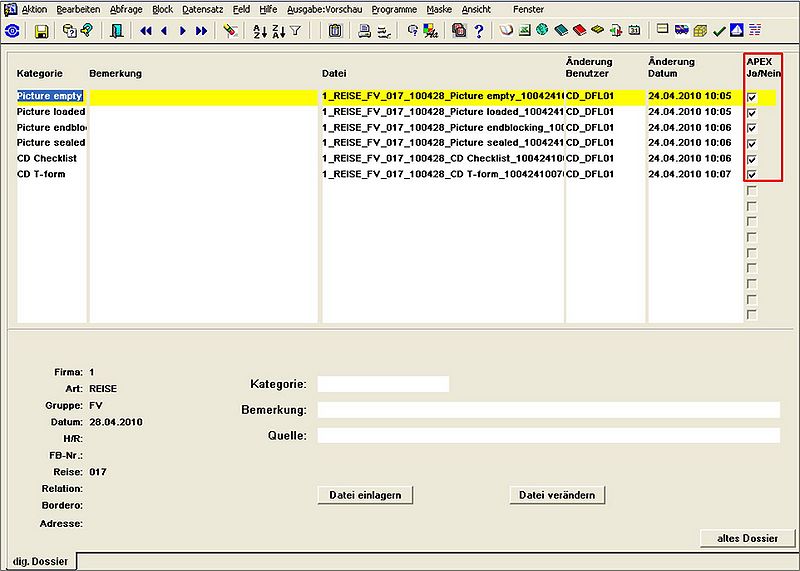Go to next record arrow

tap(183, 31)
